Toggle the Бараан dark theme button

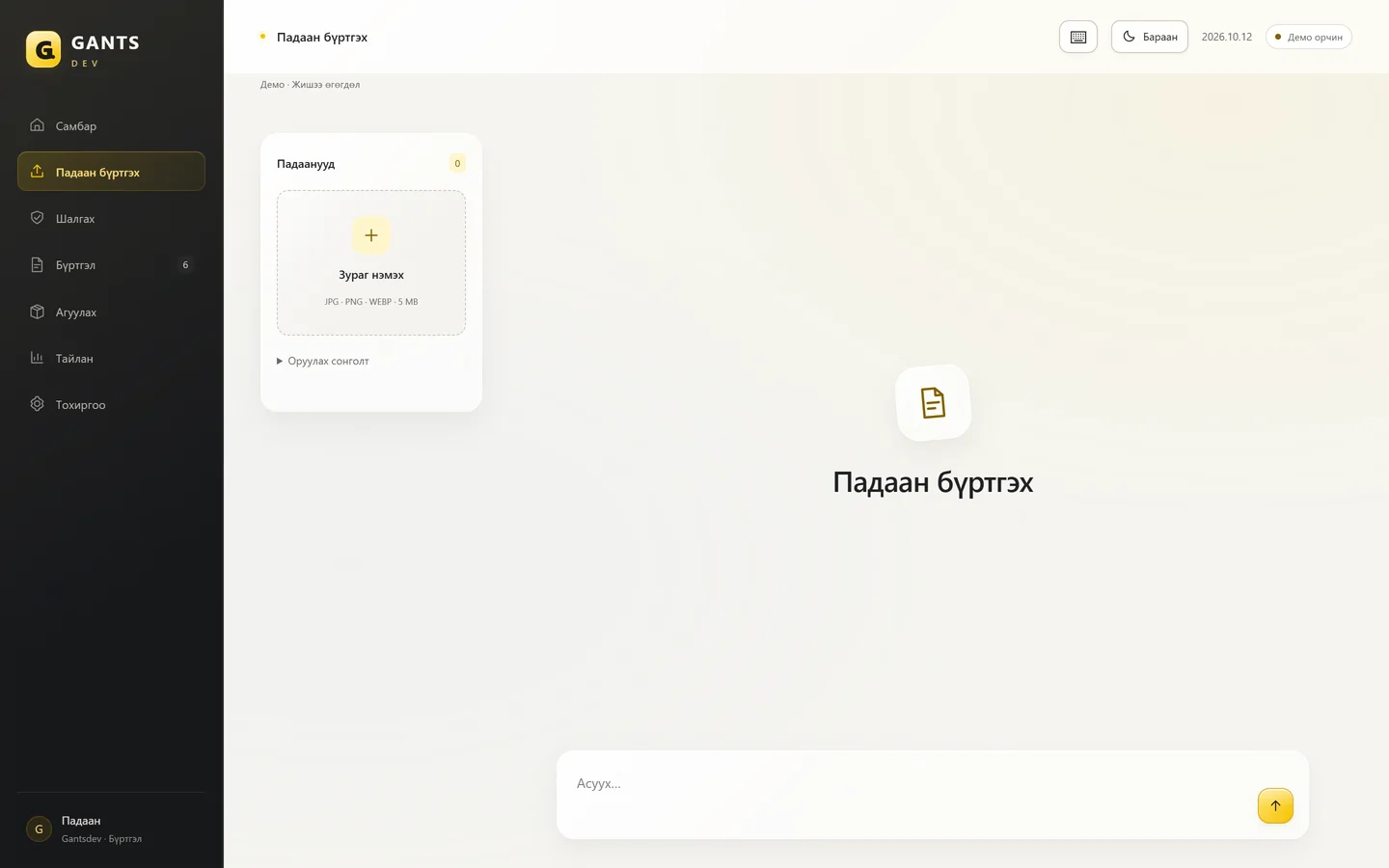tap(1150, 37)
